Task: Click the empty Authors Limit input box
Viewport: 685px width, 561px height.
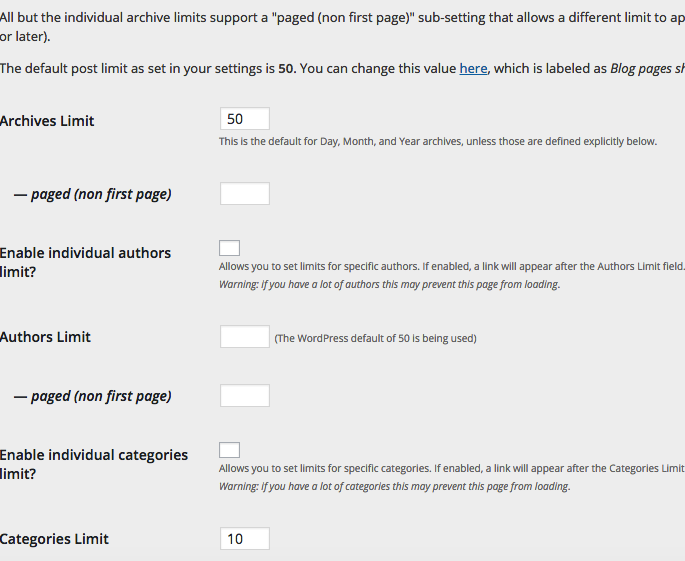Action: click(244, 337)
